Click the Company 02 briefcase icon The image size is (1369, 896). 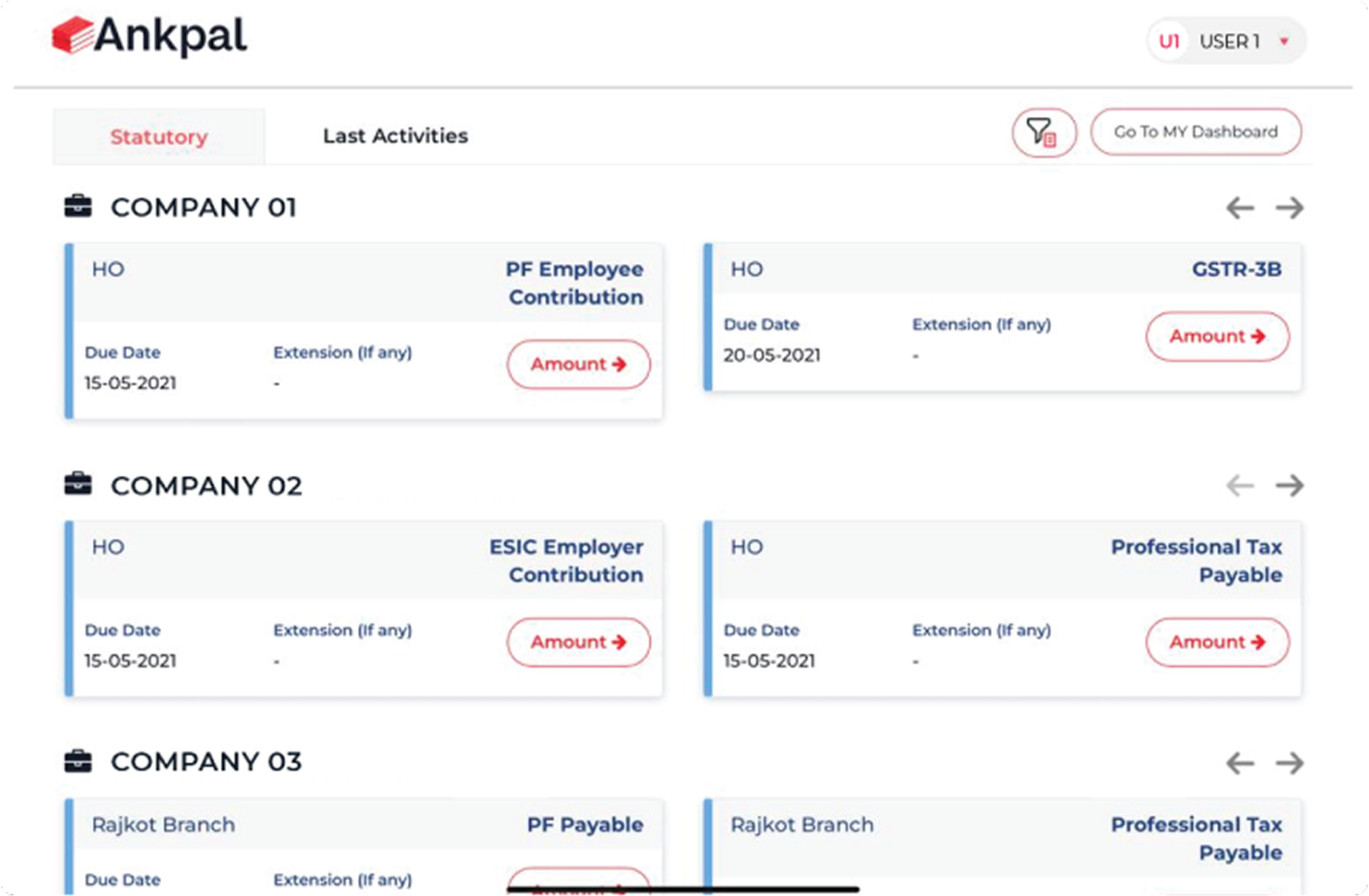(x=78, y=484)
